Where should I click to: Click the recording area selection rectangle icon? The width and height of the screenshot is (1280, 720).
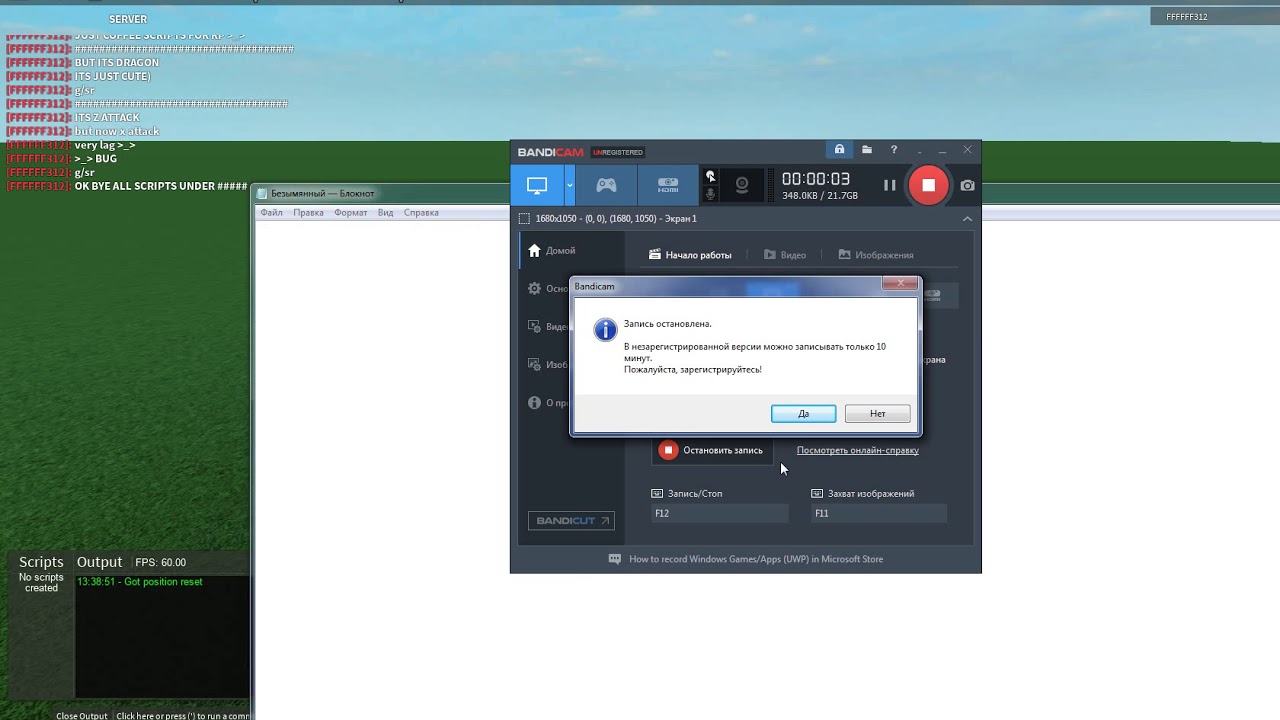point(524,218)
